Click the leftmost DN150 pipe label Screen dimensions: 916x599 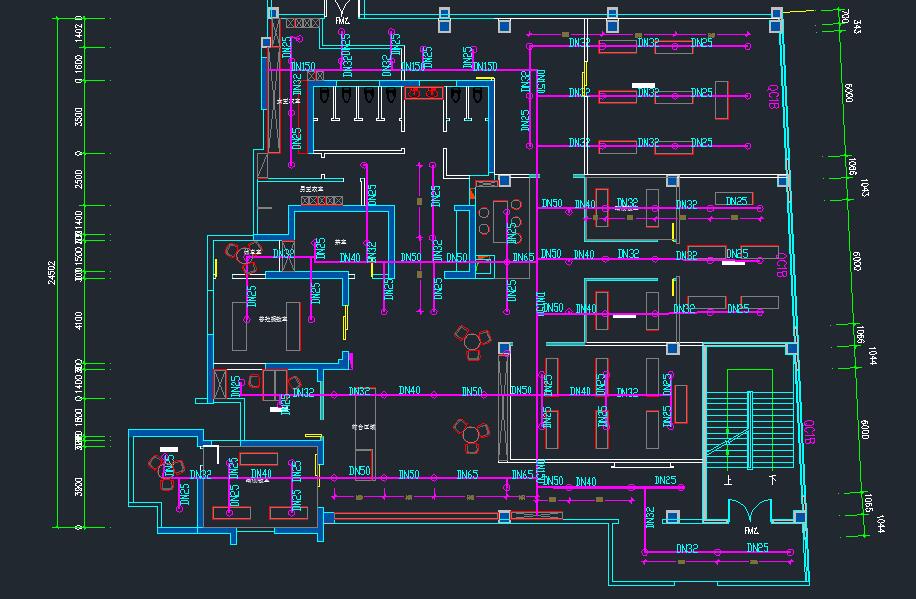(x=302, y=67)
